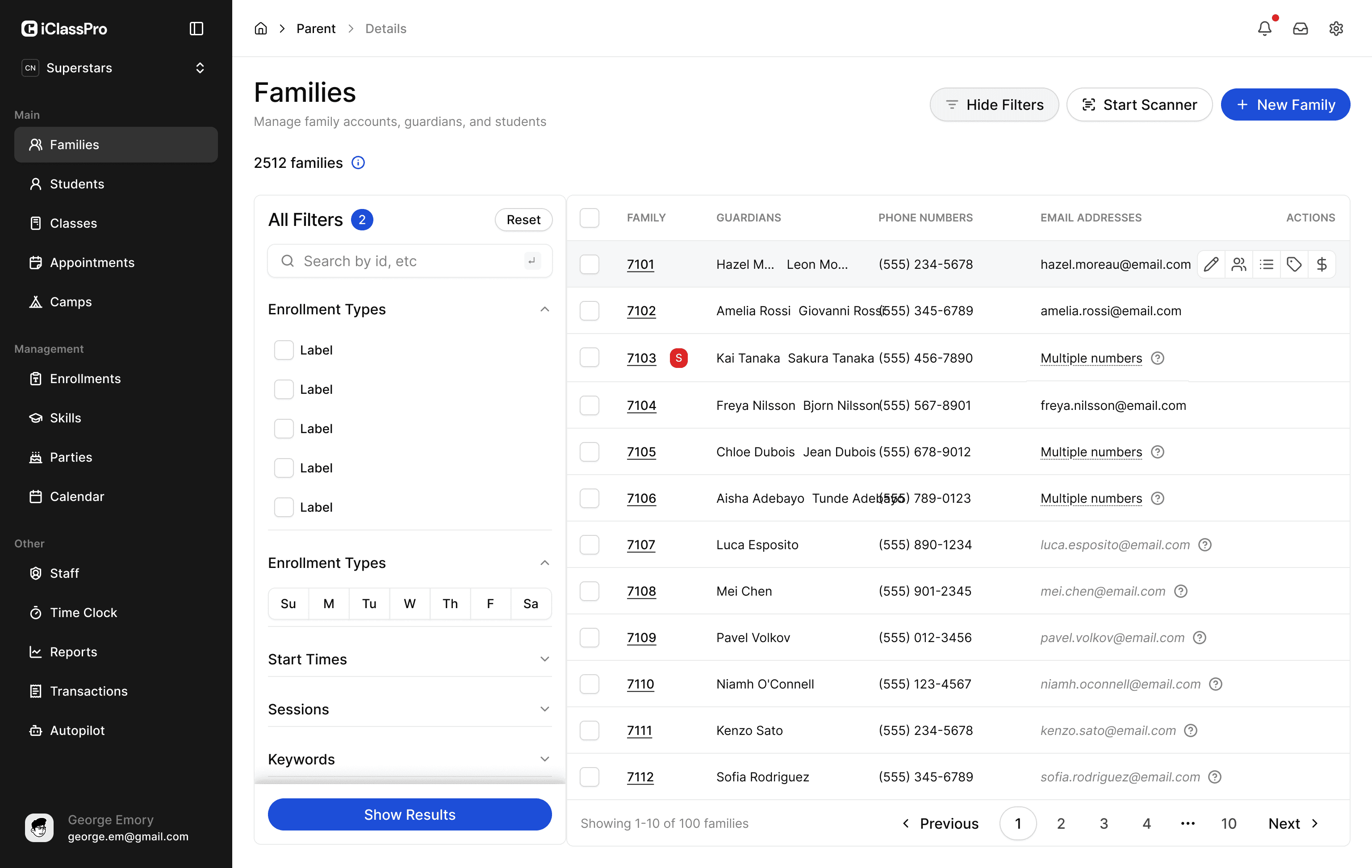The width and height of the screenshot is (1372, 868).
Task: Toggle select-all checkbox in table header
Action: click(x=589, y=217)
